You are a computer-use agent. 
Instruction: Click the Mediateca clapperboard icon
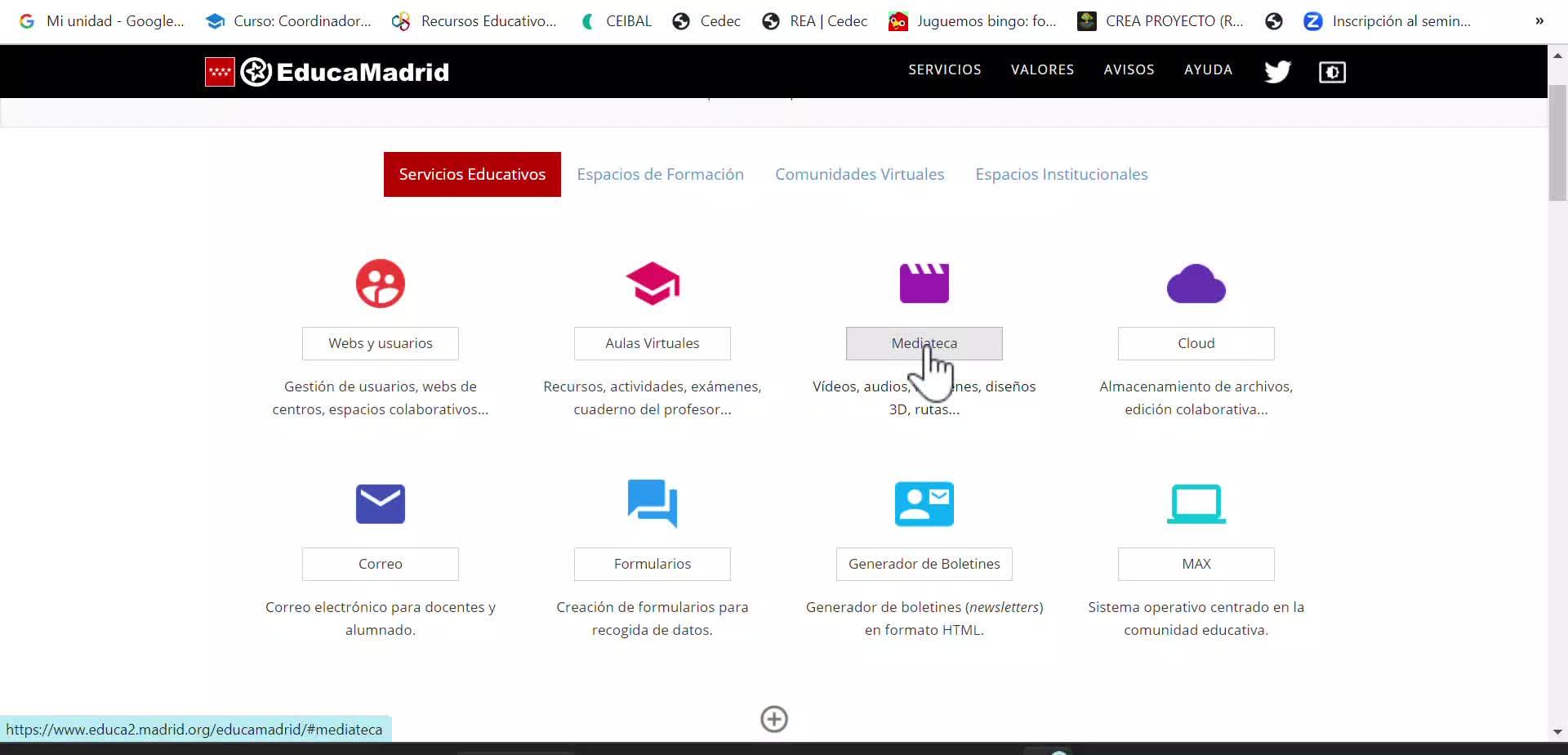[x=924, y=284]
